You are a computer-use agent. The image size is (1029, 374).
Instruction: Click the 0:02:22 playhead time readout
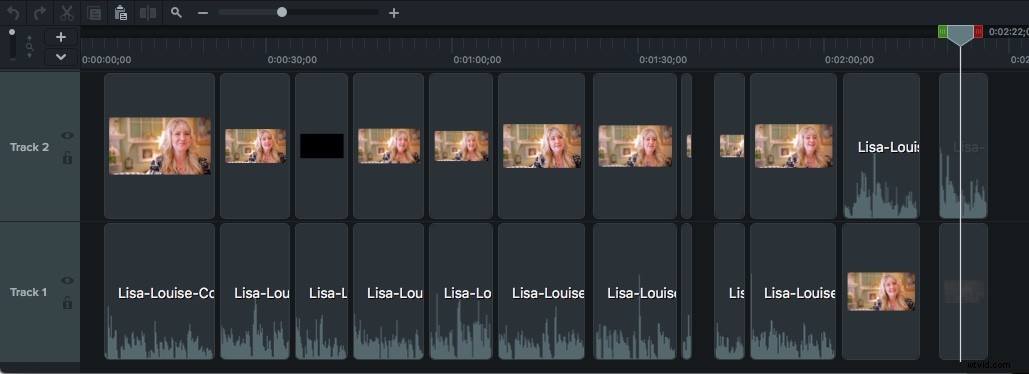point(1008,31)
